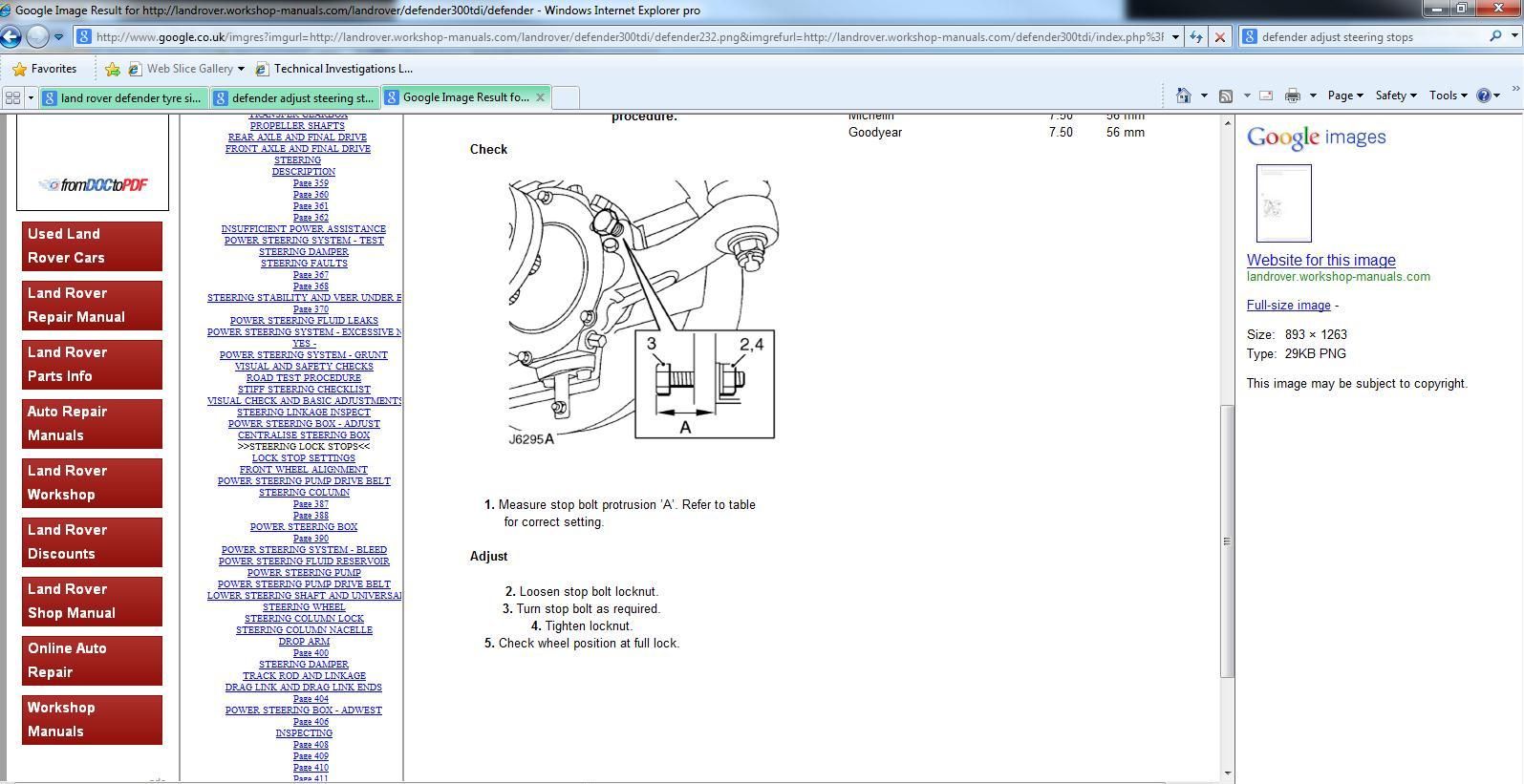Open the tab list dropdown arrow

pos(31,97)
